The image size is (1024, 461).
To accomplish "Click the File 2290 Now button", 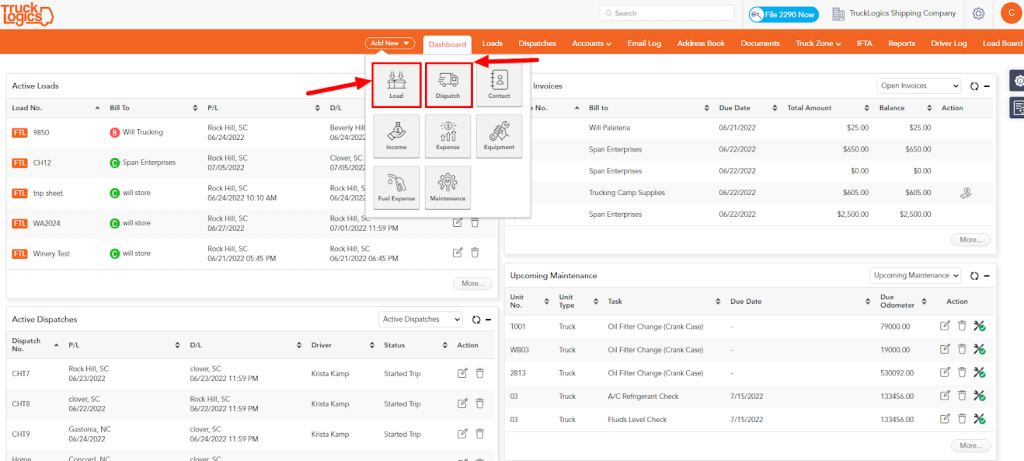I will (x=783, y=13).
